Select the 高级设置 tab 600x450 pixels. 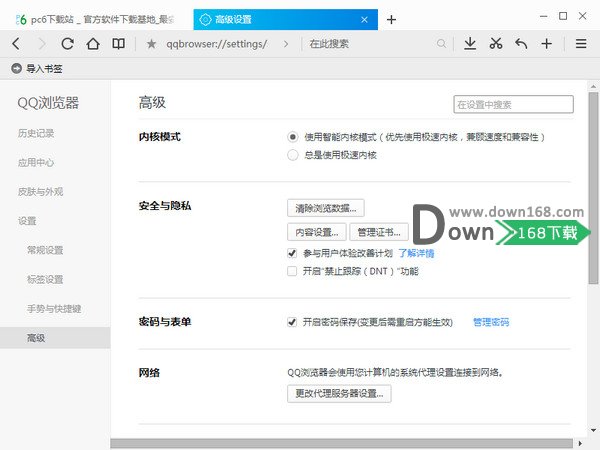pyautogui.click(x=285, y=20)
